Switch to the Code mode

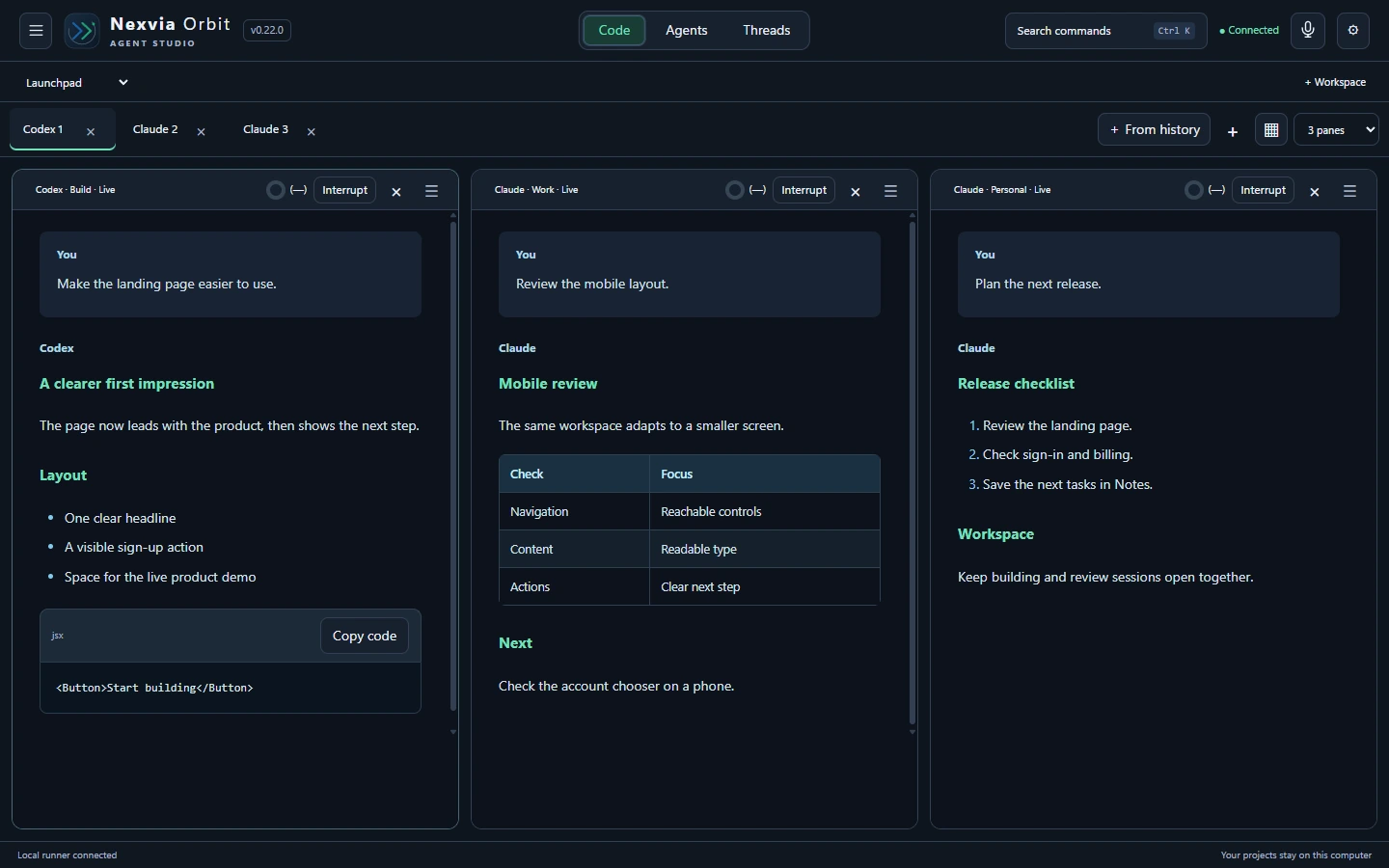pos(614,30)
